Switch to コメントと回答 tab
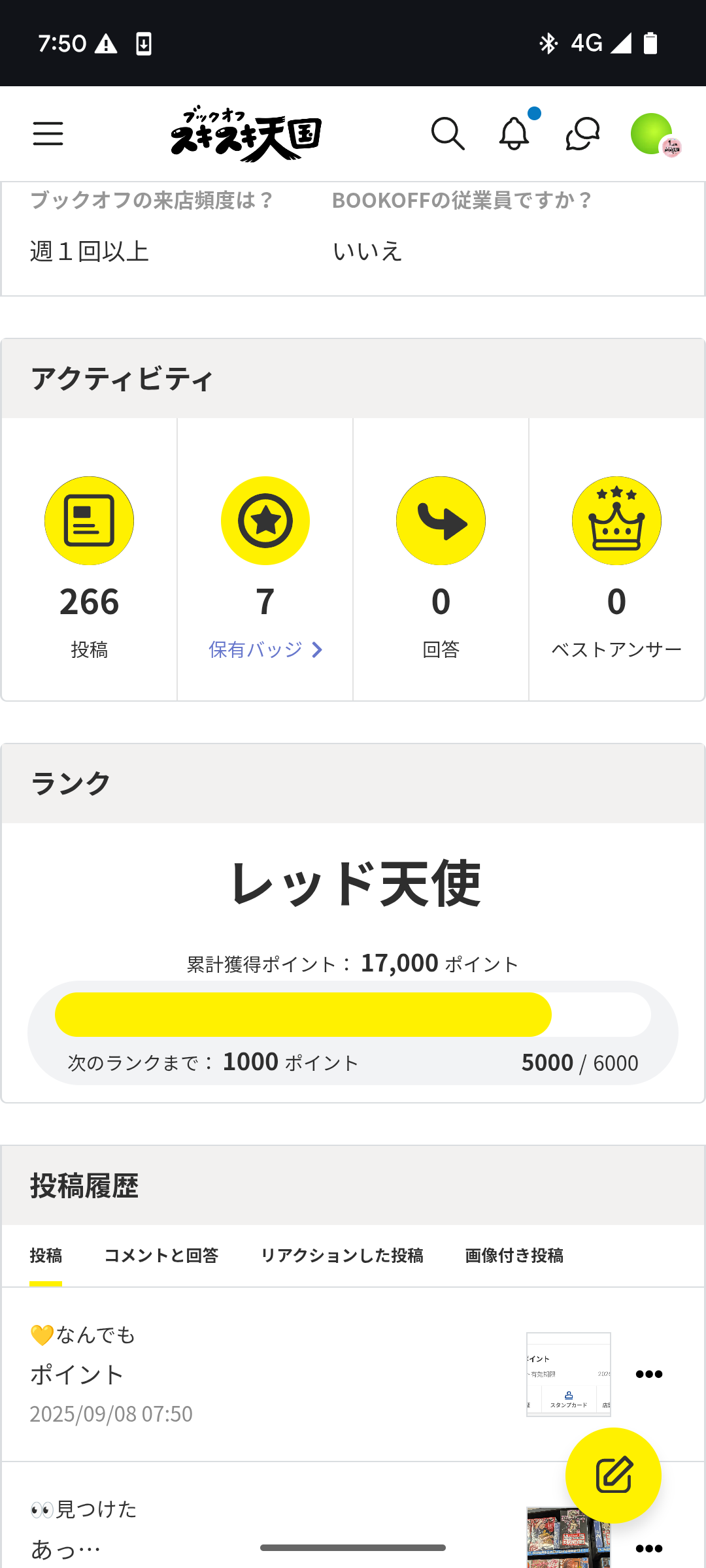The height and width of the screenshot is (1568, 706). tap(161, 1255)
